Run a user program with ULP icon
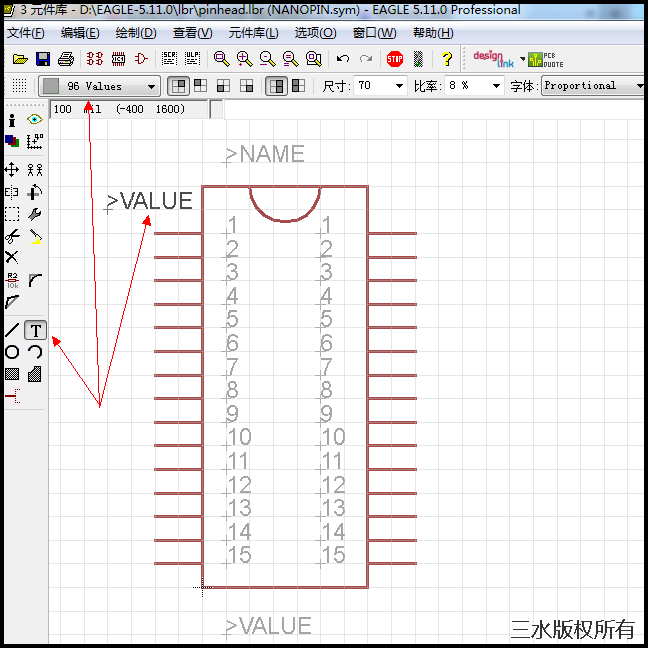648x648 pixels. pyautogui.click(x=192, y=59)
